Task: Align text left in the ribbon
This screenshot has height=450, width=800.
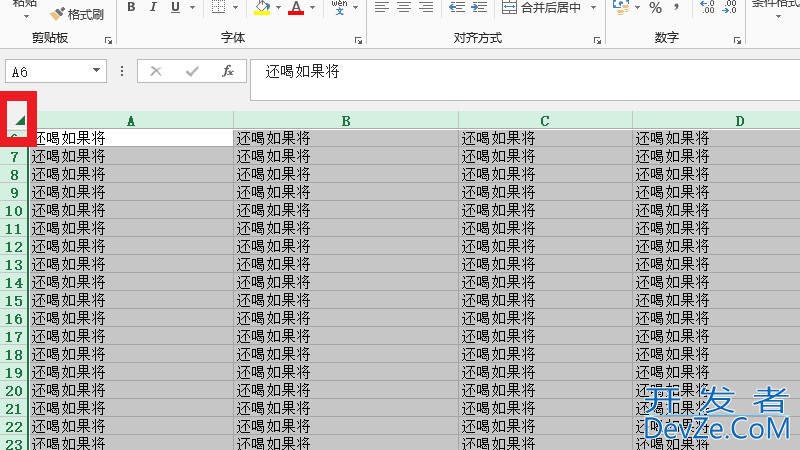Action: click(382, 7)
